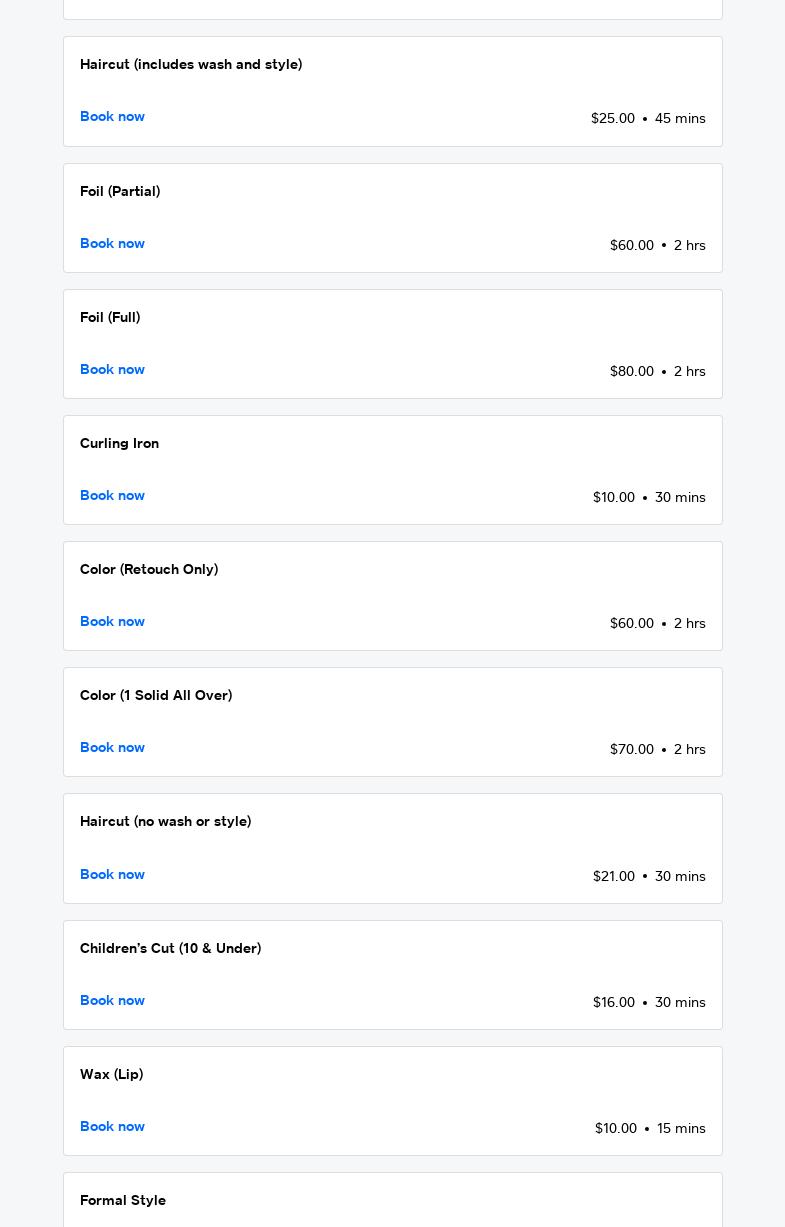The image size is (785, 1227).
Task: Click Book now for Foil (Partial)
Action: tap(112, 244)
